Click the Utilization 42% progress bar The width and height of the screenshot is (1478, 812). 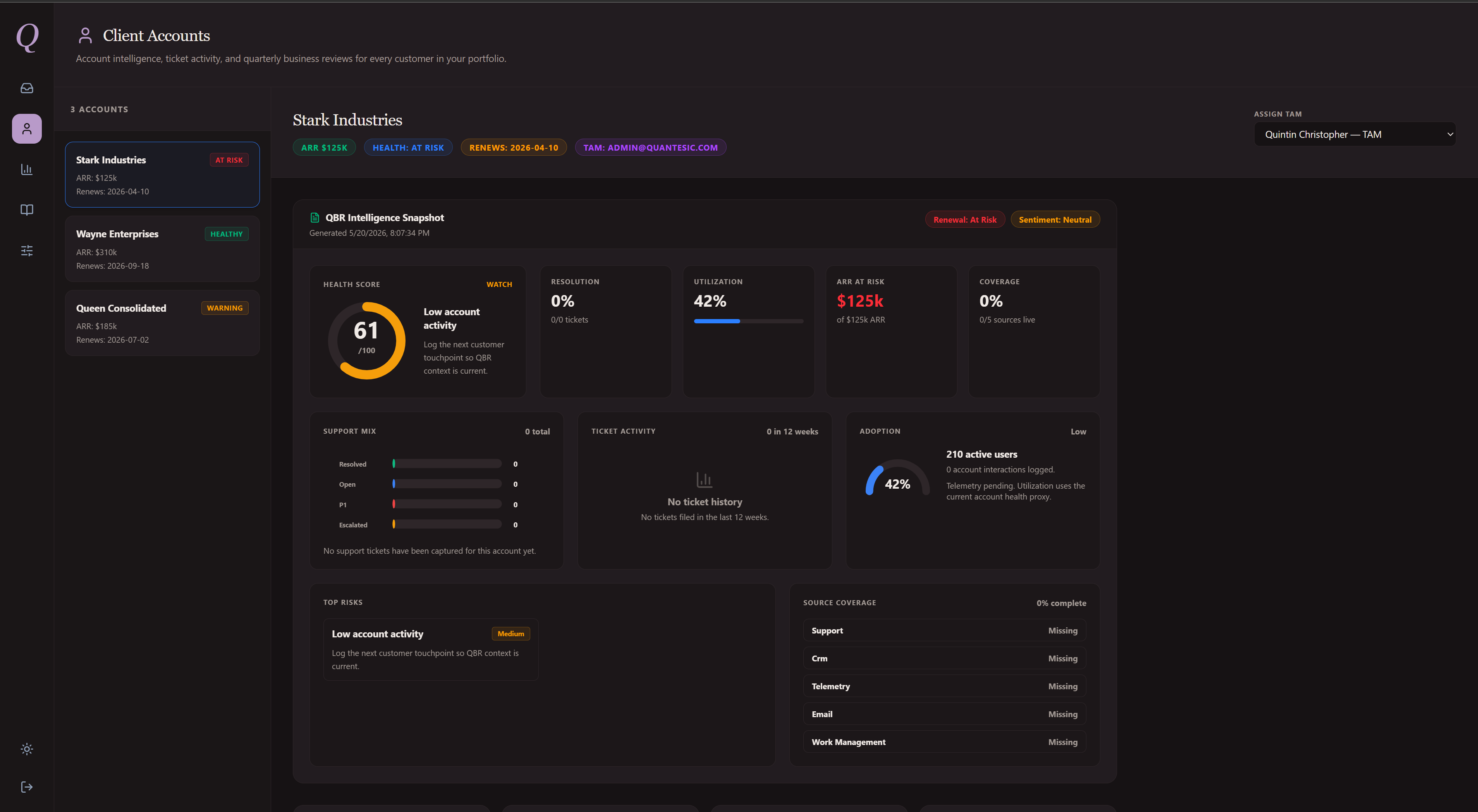pos(748,321)
